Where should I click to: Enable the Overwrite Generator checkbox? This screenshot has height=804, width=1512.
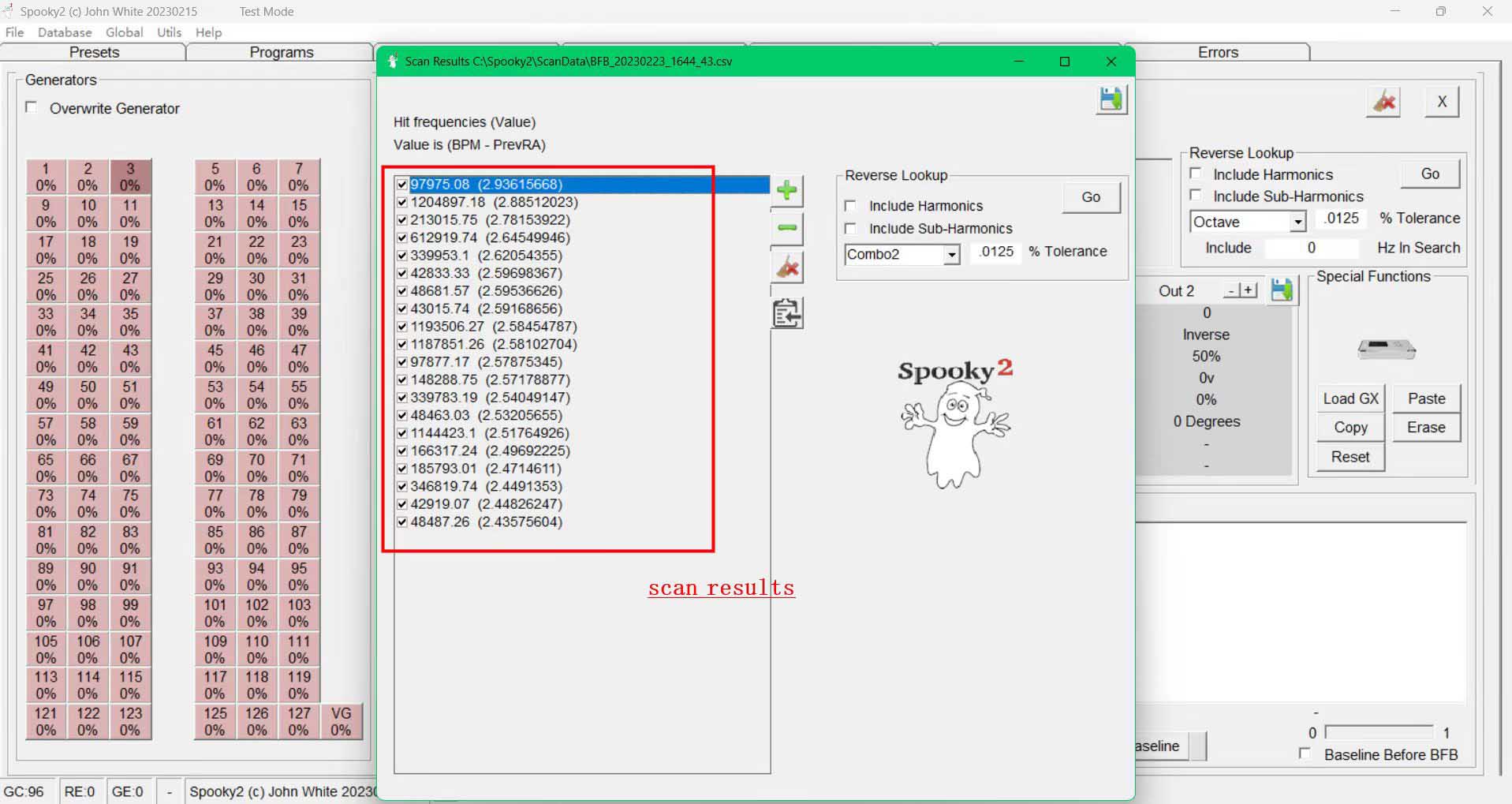(32, 107)
